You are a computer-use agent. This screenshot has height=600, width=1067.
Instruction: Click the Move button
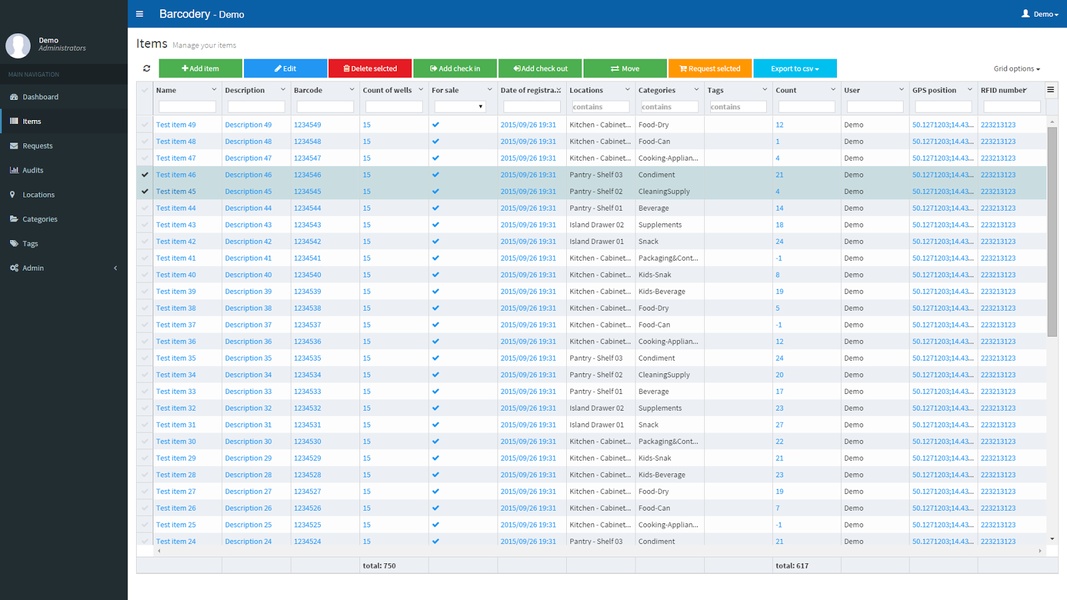625,68
